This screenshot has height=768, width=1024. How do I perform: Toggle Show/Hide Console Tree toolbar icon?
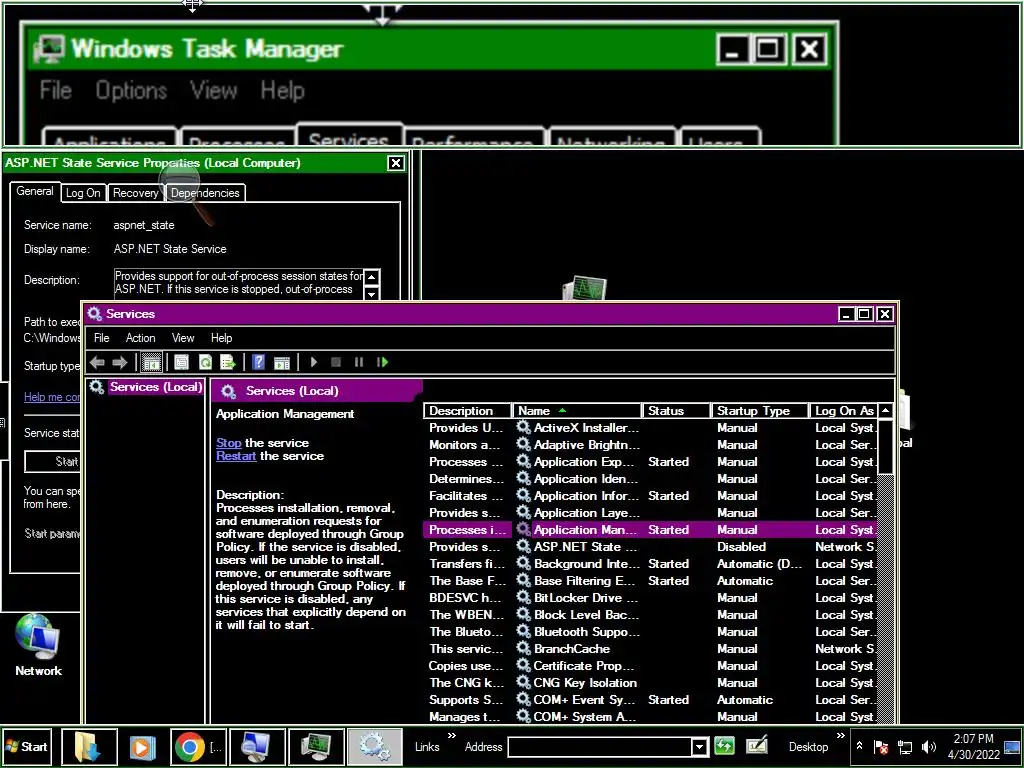[x=152, y=362]
